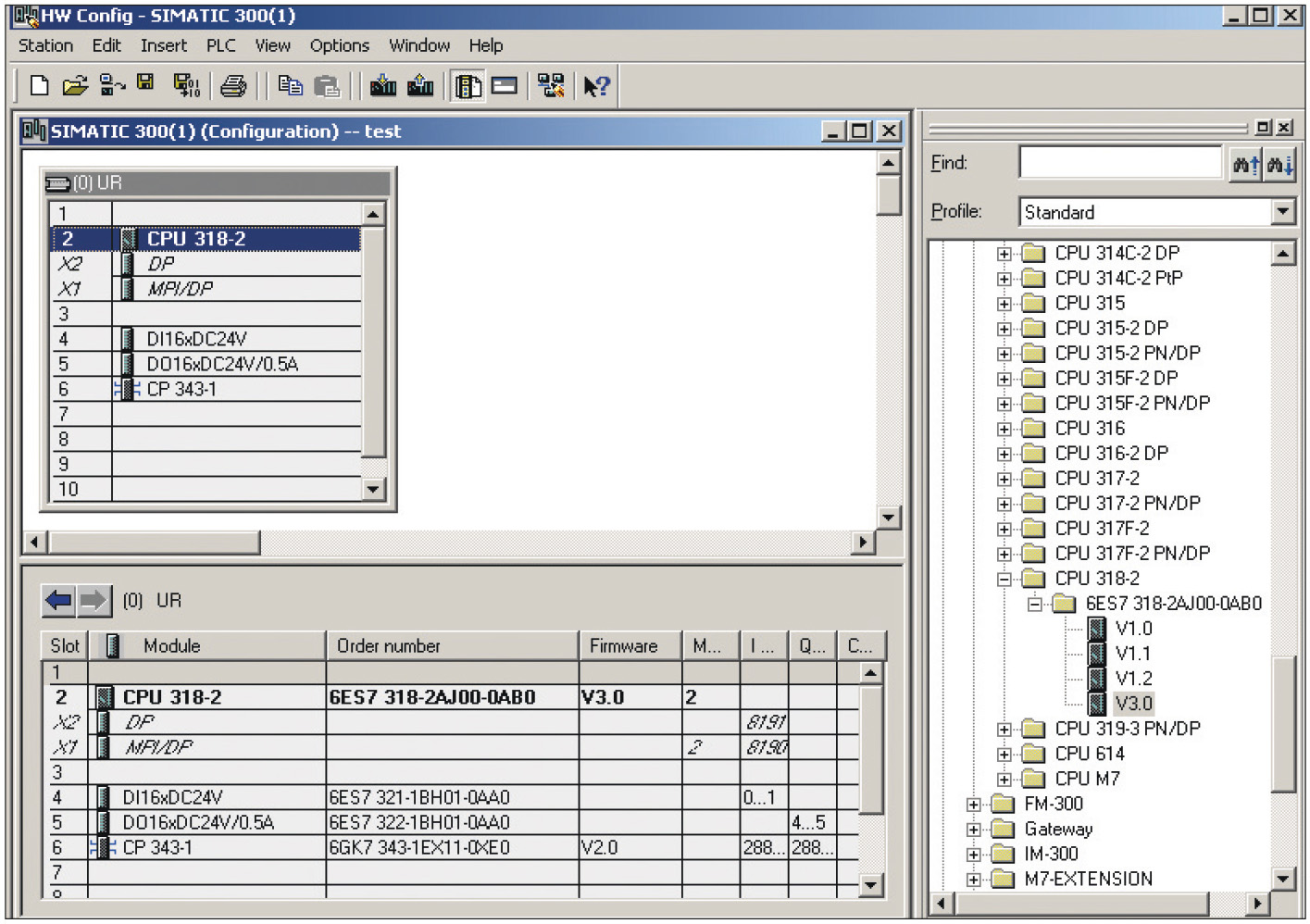Screen dimensions: 1310x924
Task: Click detail table scroll down arrow
Action: click(870, 885)
